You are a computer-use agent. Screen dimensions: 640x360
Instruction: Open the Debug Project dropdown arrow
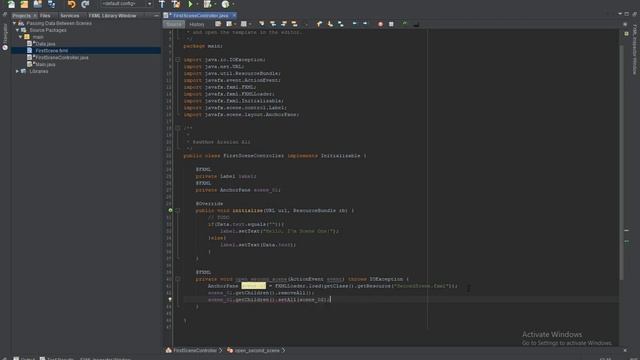[215, 4]
